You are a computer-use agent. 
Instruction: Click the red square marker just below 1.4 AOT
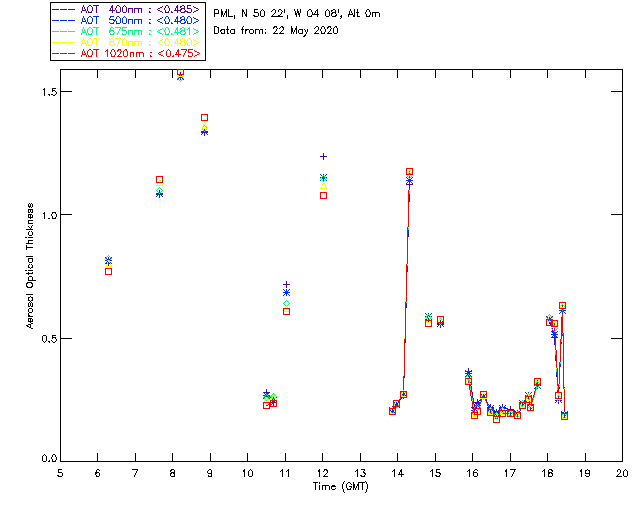click(x=204, y=118)
